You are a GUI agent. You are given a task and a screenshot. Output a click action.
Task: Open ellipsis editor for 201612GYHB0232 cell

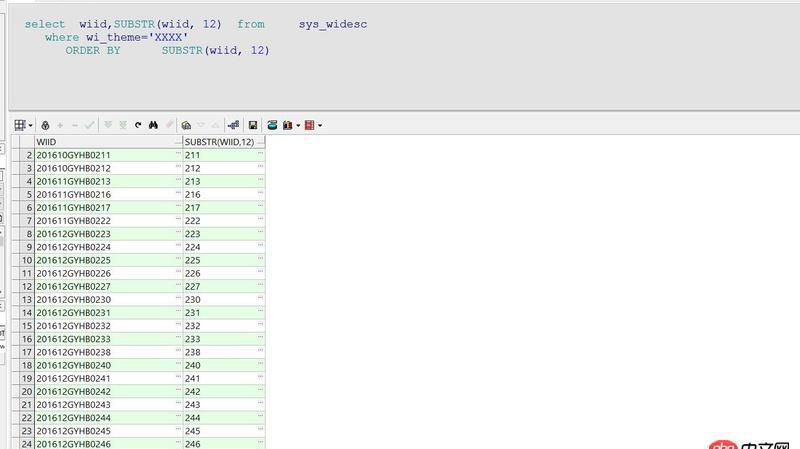[178, 323]
